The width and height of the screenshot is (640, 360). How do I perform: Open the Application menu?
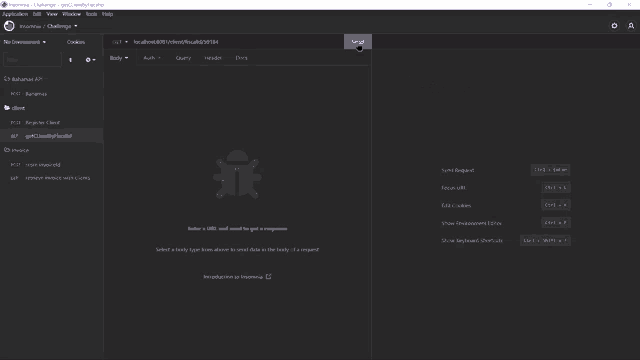[x=15, y=14]
